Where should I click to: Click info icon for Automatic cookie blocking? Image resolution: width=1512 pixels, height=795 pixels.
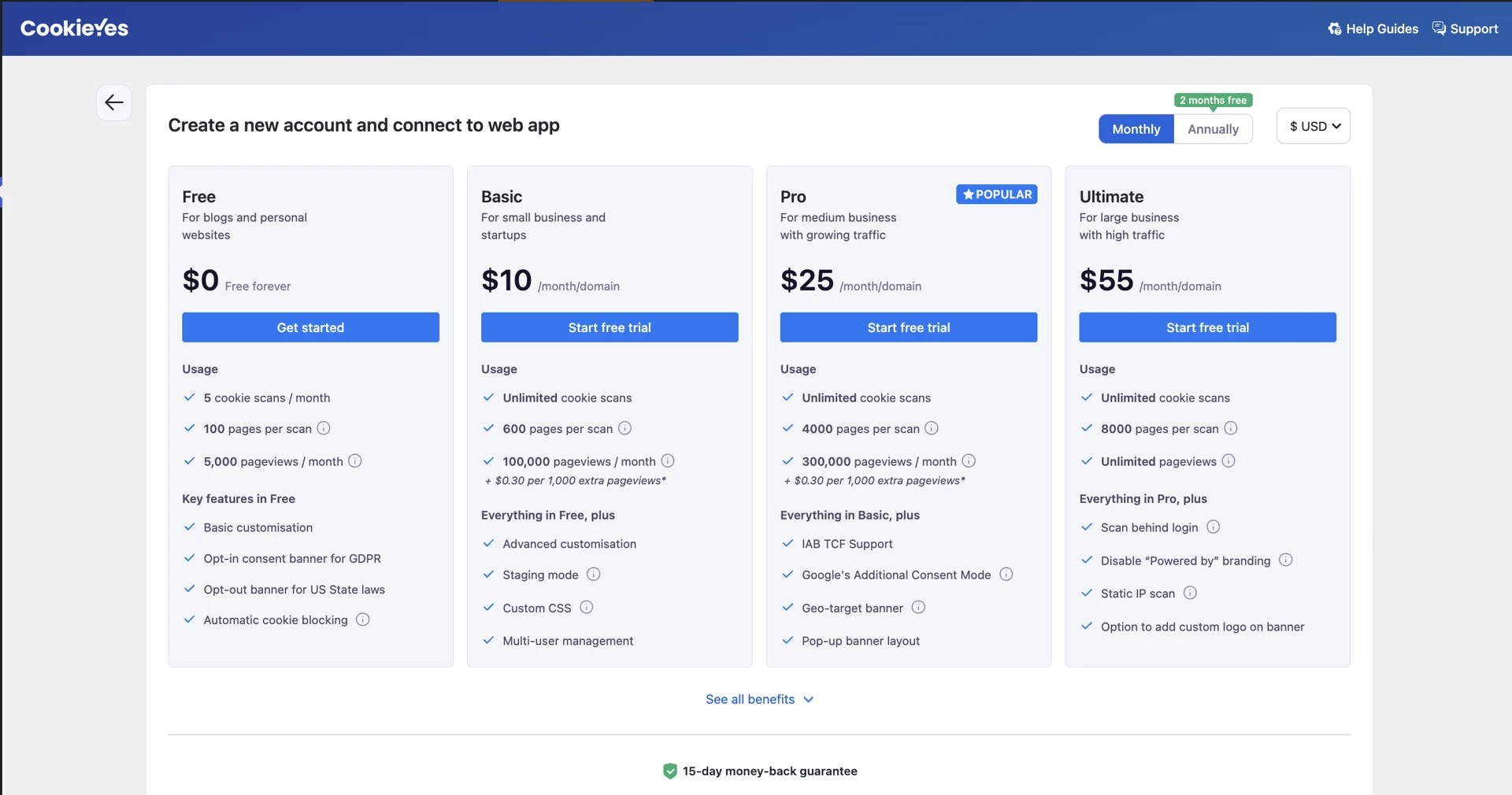pos(363,619)
